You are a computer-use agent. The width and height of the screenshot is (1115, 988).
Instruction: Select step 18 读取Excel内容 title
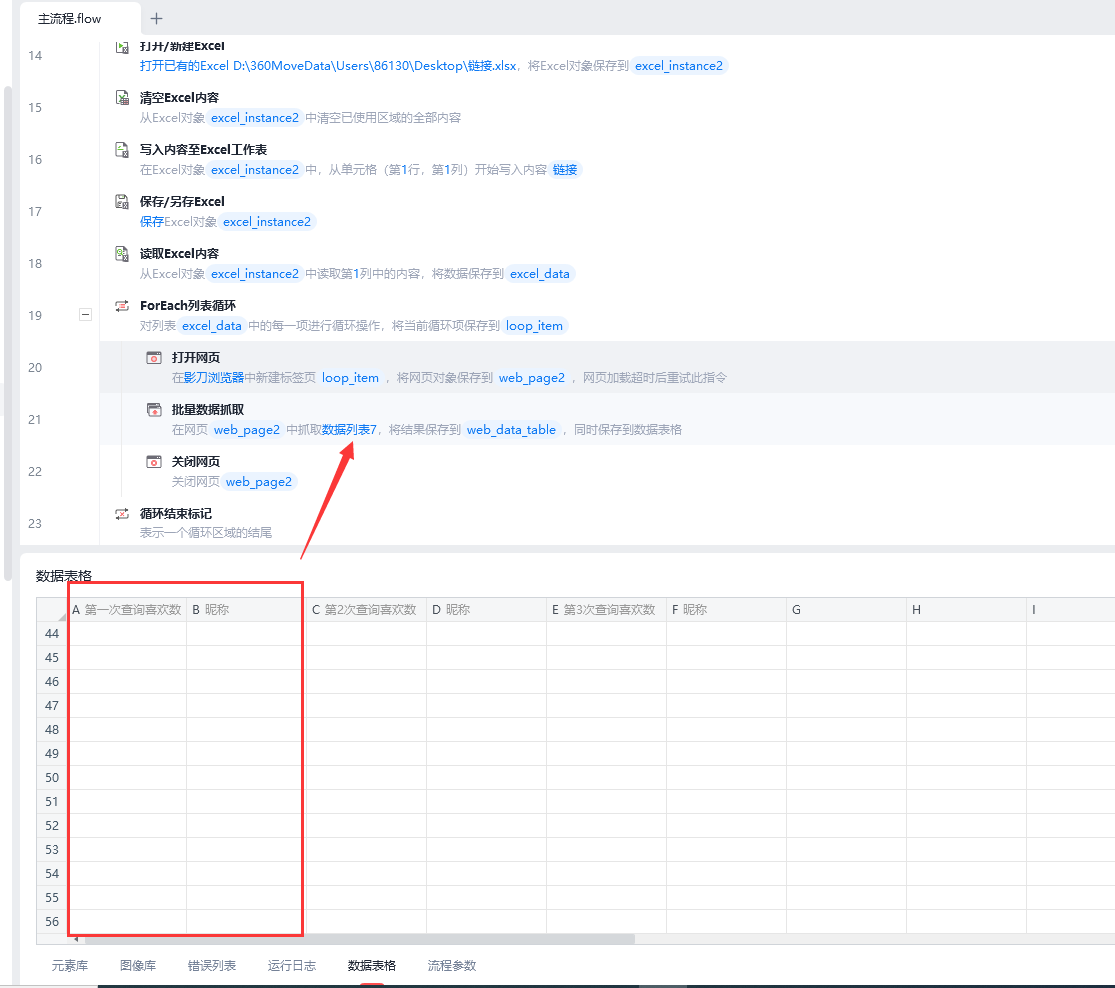pos(179,253)
